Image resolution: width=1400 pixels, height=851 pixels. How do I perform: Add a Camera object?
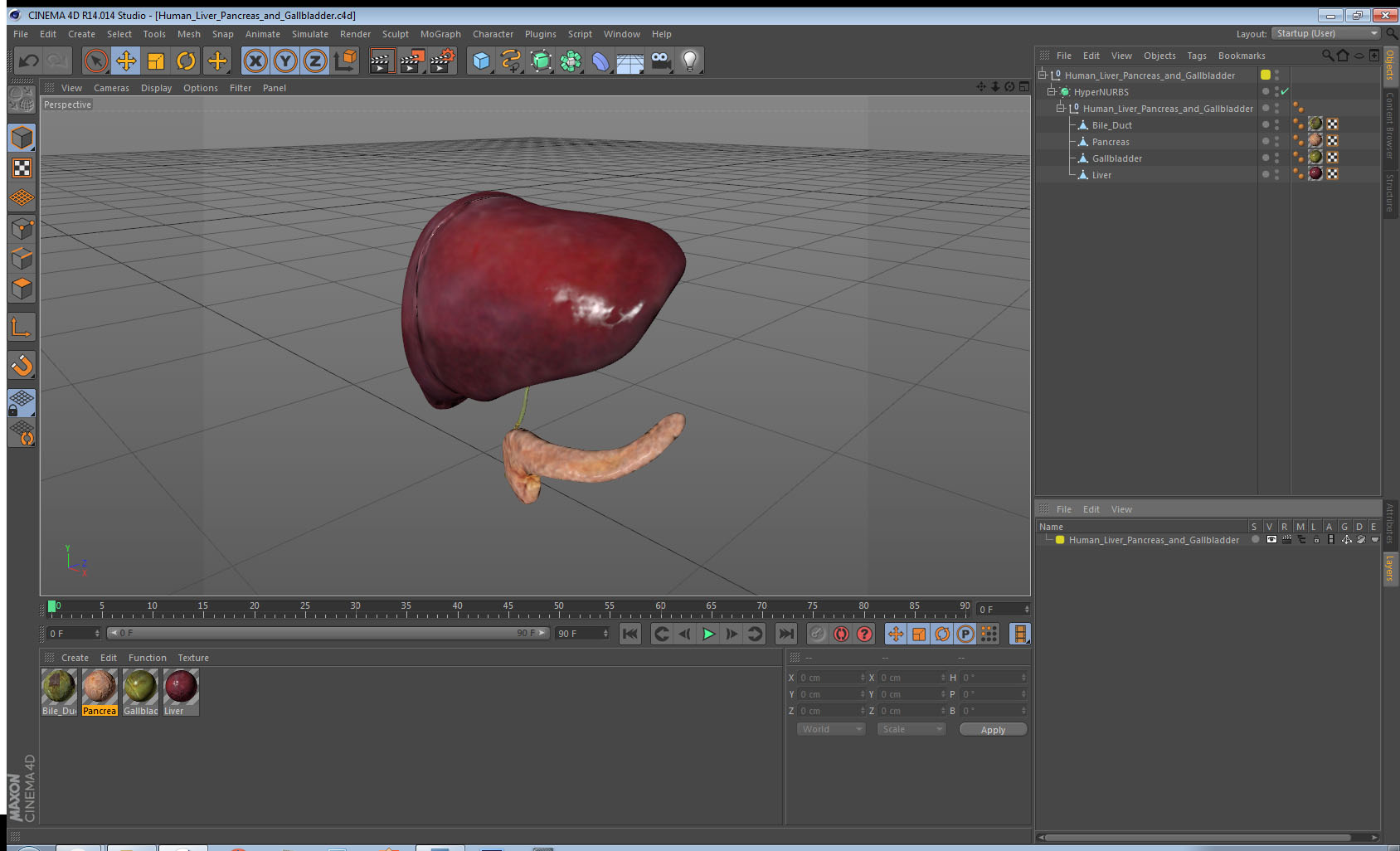[660, 61]
